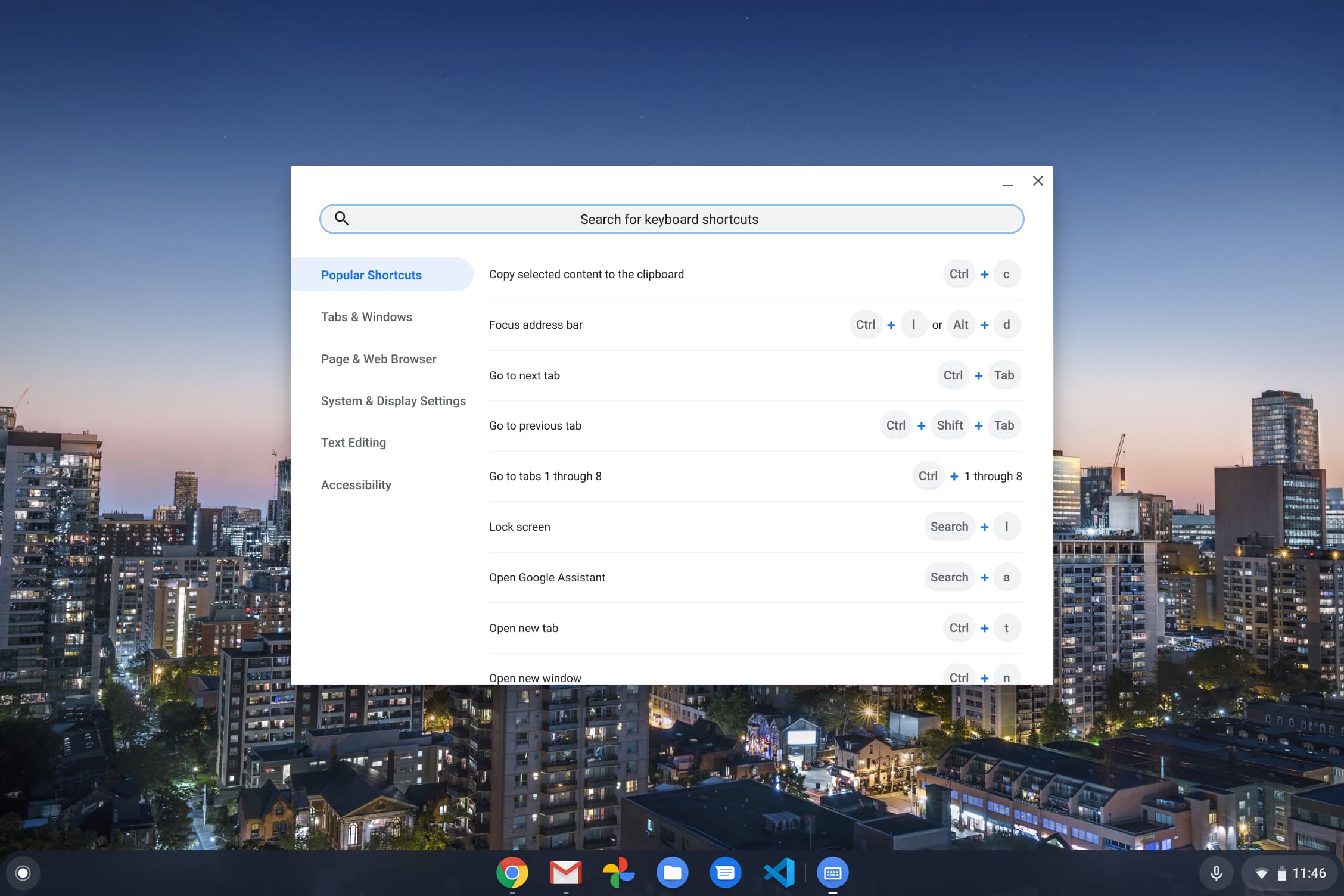Click the Alt key chip in Focus address bar row
This screenshot has height=896, width=1344.
tap(960, 325)
